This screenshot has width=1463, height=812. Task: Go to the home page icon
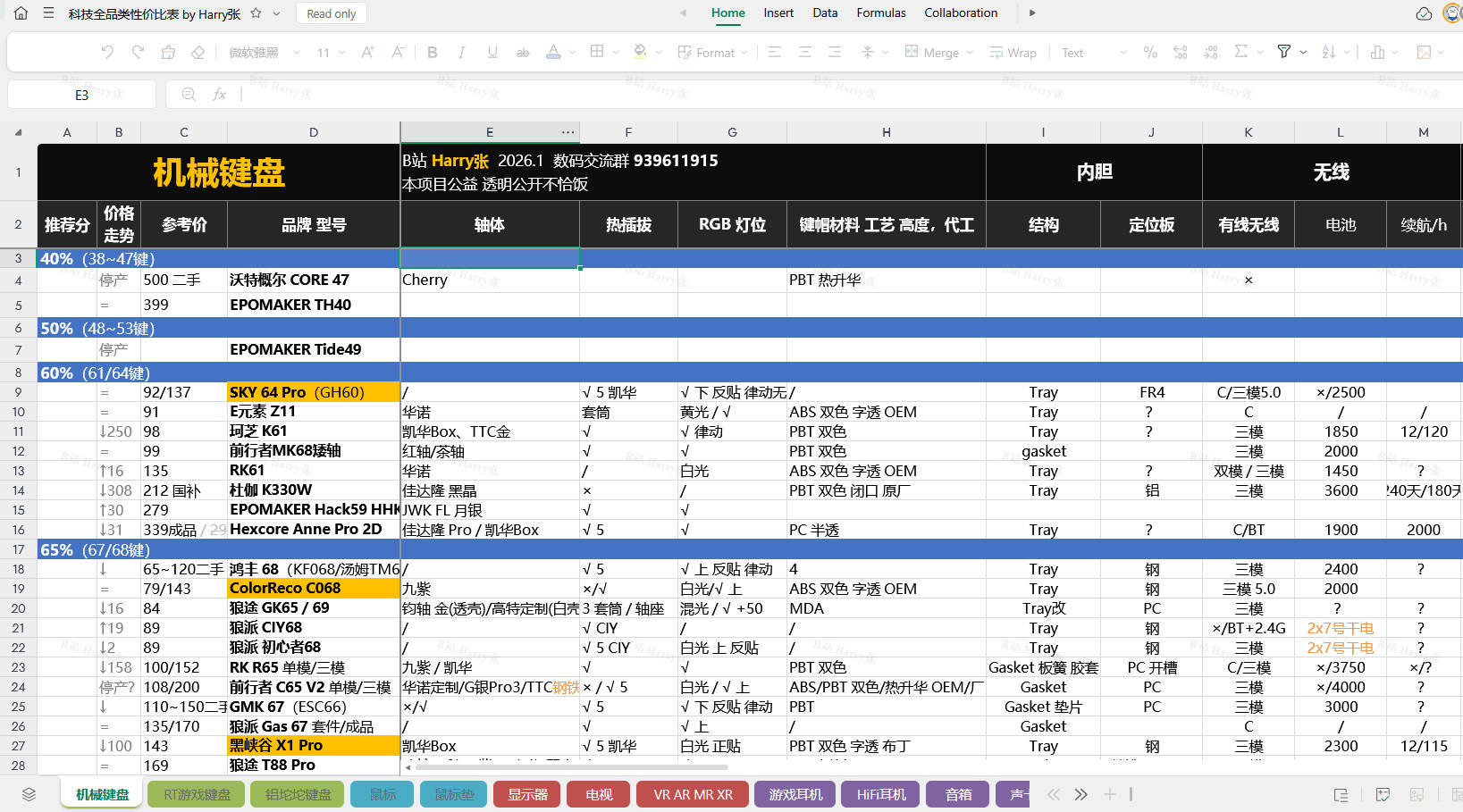click(x=21, y=13)
